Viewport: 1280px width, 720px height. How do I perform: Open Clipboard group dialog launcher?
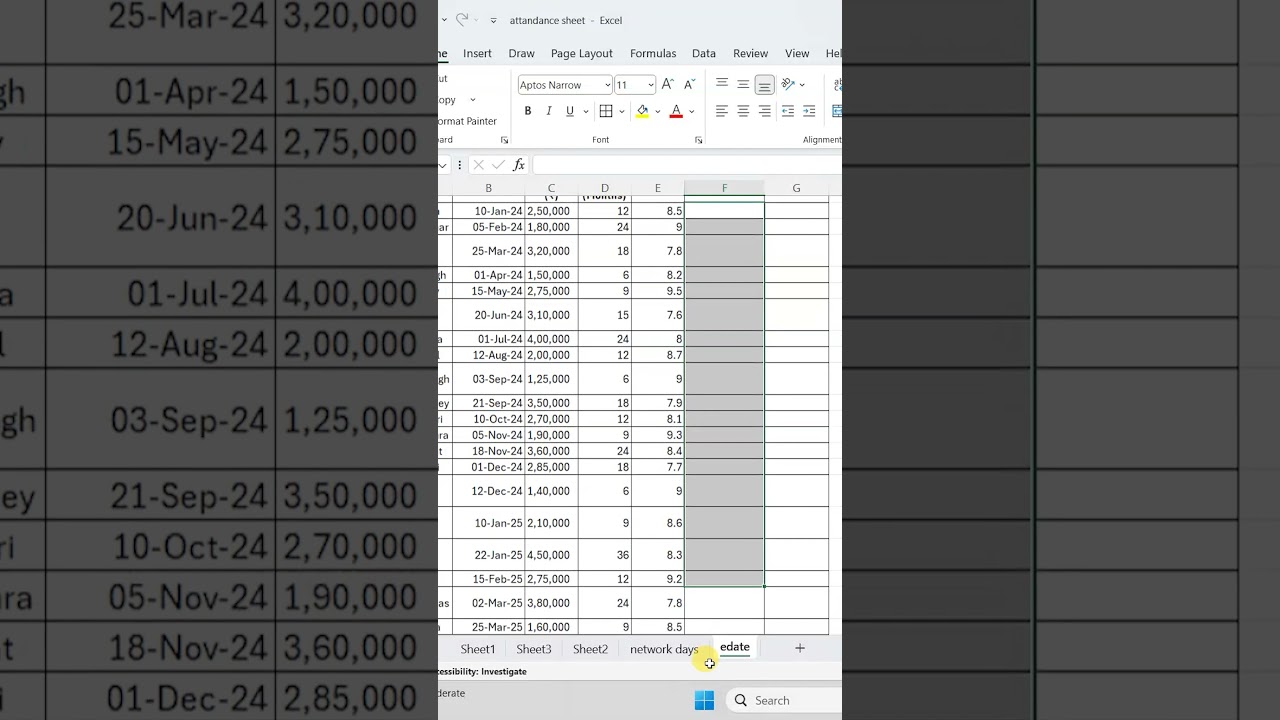click(x=504, y=140)
